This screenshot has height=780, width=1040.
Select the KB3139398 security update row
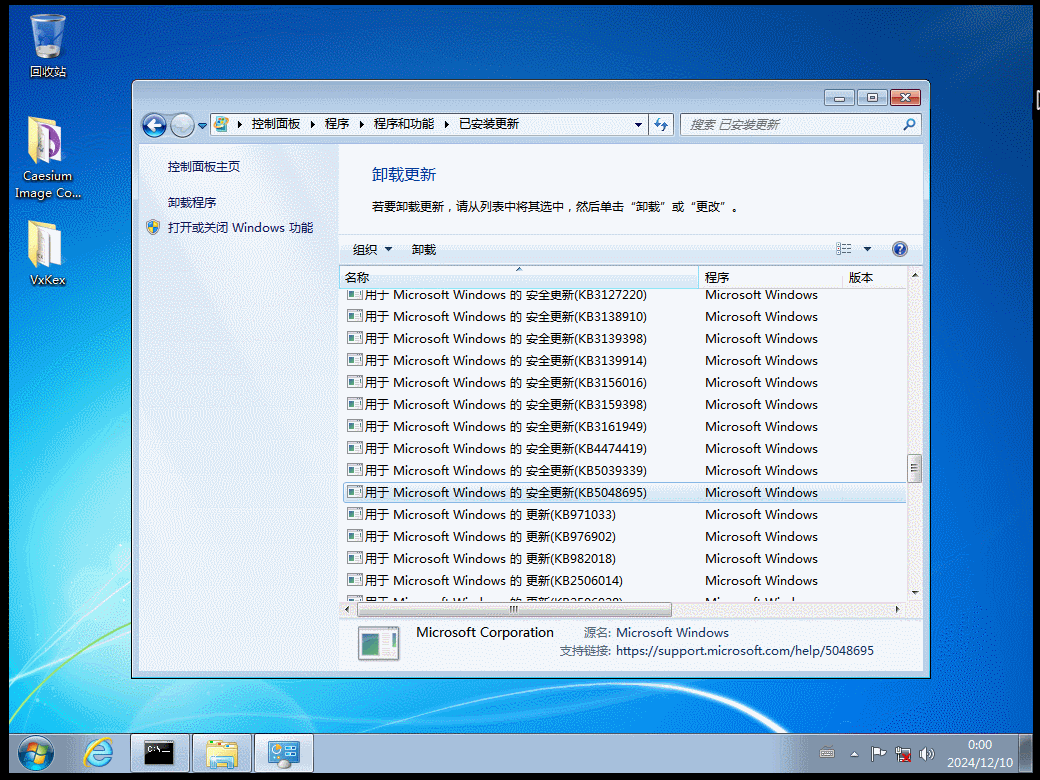(624, 338)
